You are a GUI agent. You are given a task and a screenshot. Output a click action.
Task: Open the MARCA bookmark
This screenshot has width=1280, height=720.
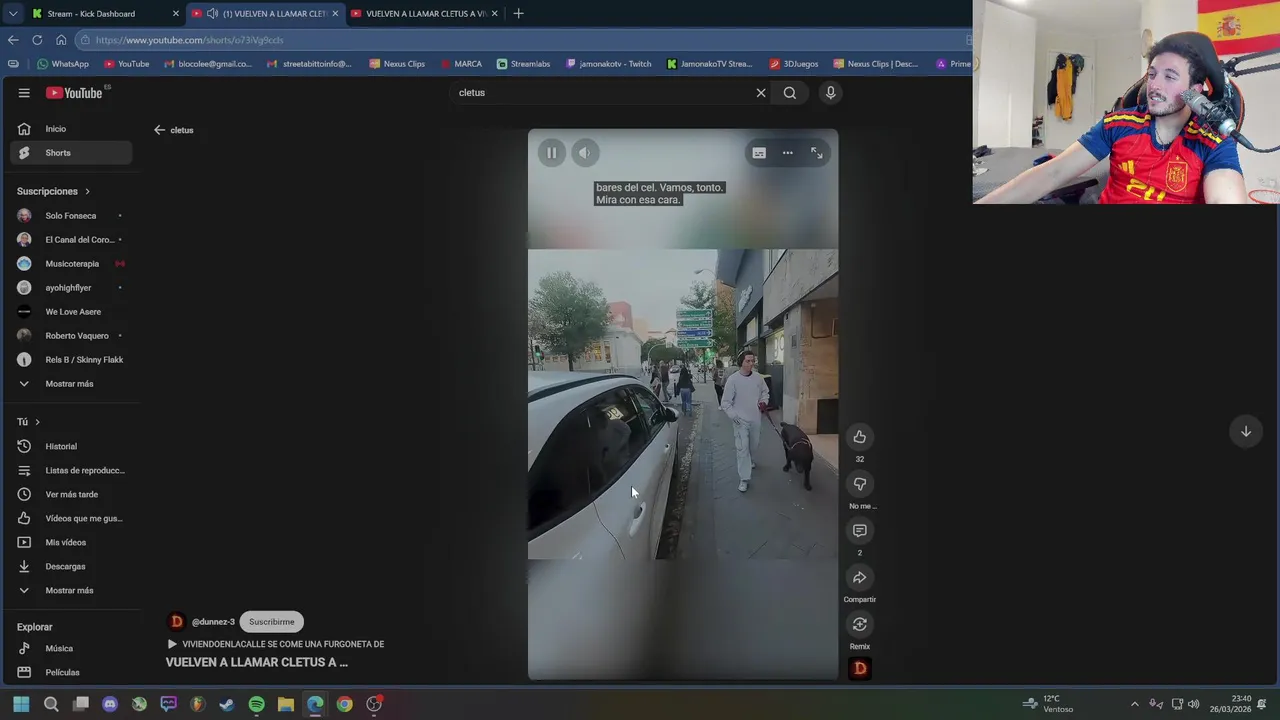click(461, 64)
